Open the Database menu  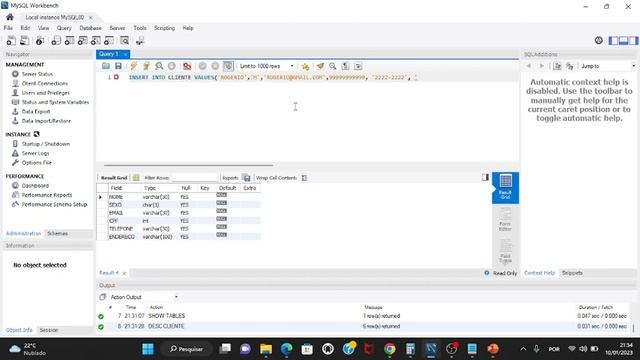(91, 28)
